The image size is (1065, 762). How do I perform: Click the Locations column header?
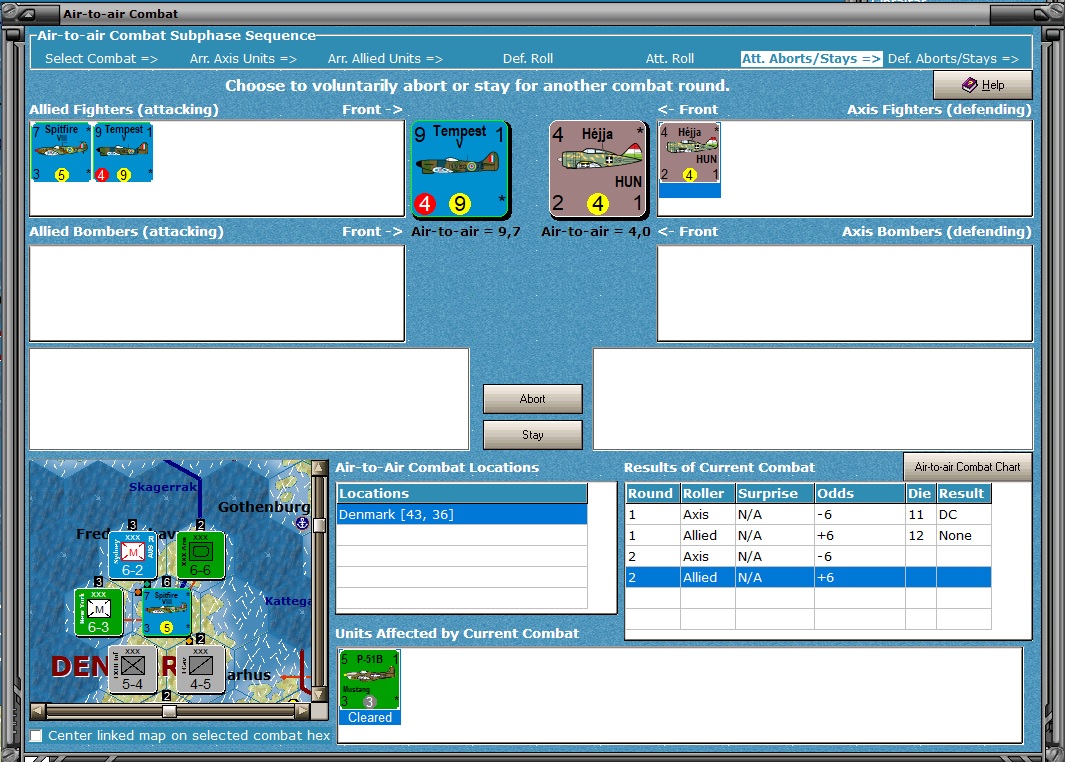point(462,493)
